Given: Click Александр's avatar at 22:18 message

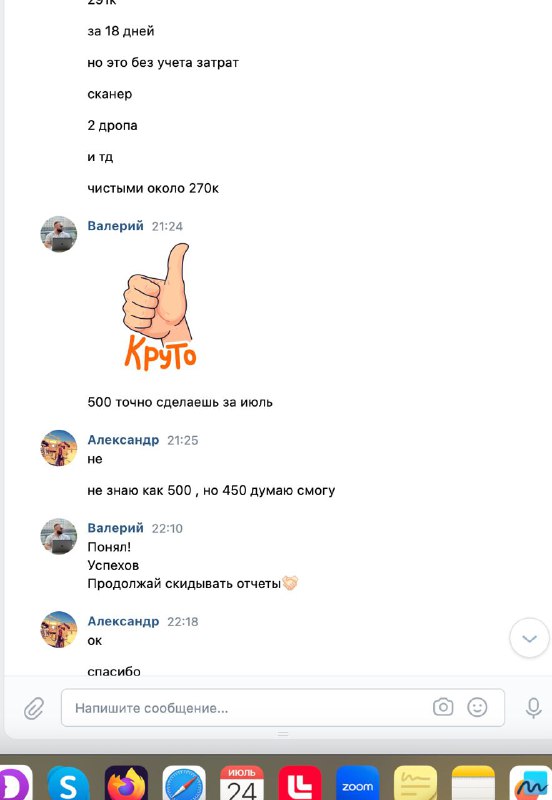Looking at the screenshot, I should [x=59, y=629].
